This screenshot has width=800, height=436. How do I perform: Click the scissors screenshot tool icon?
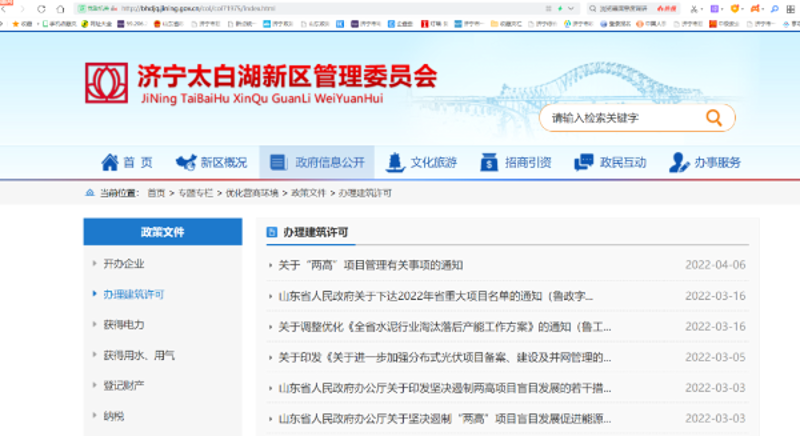[x=694, y=9]
